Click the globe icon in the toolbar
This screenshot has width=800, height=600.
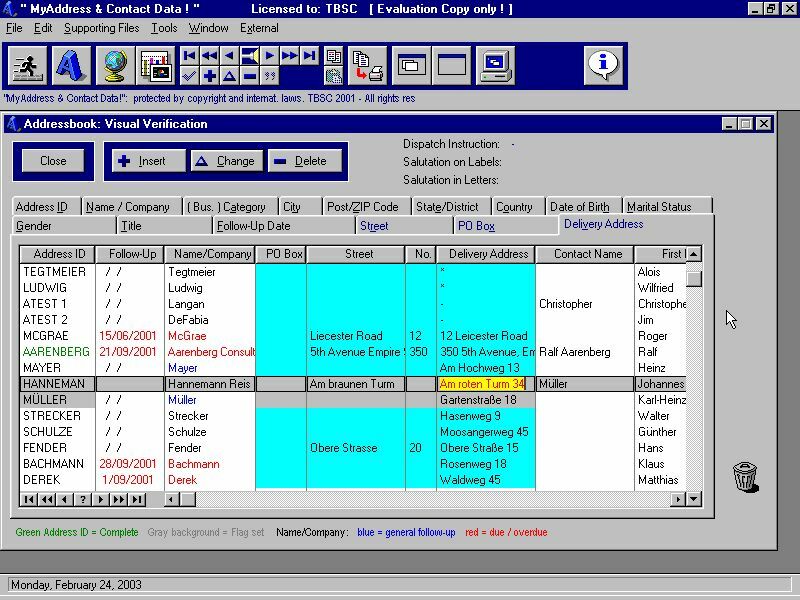115,65
